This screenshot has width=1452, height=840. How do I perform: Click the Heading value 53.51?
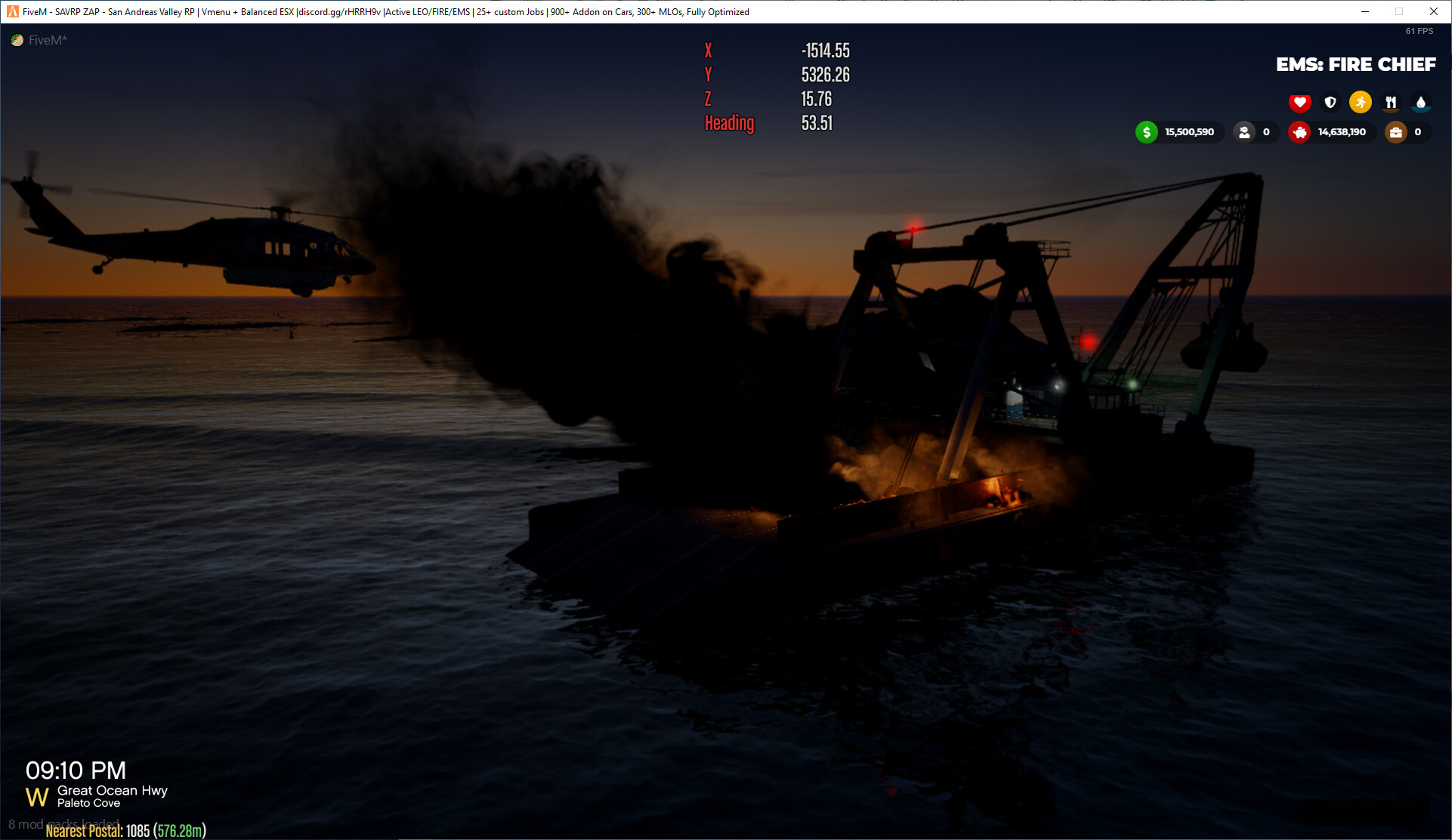pyautogui.click(x=817, y=123)
